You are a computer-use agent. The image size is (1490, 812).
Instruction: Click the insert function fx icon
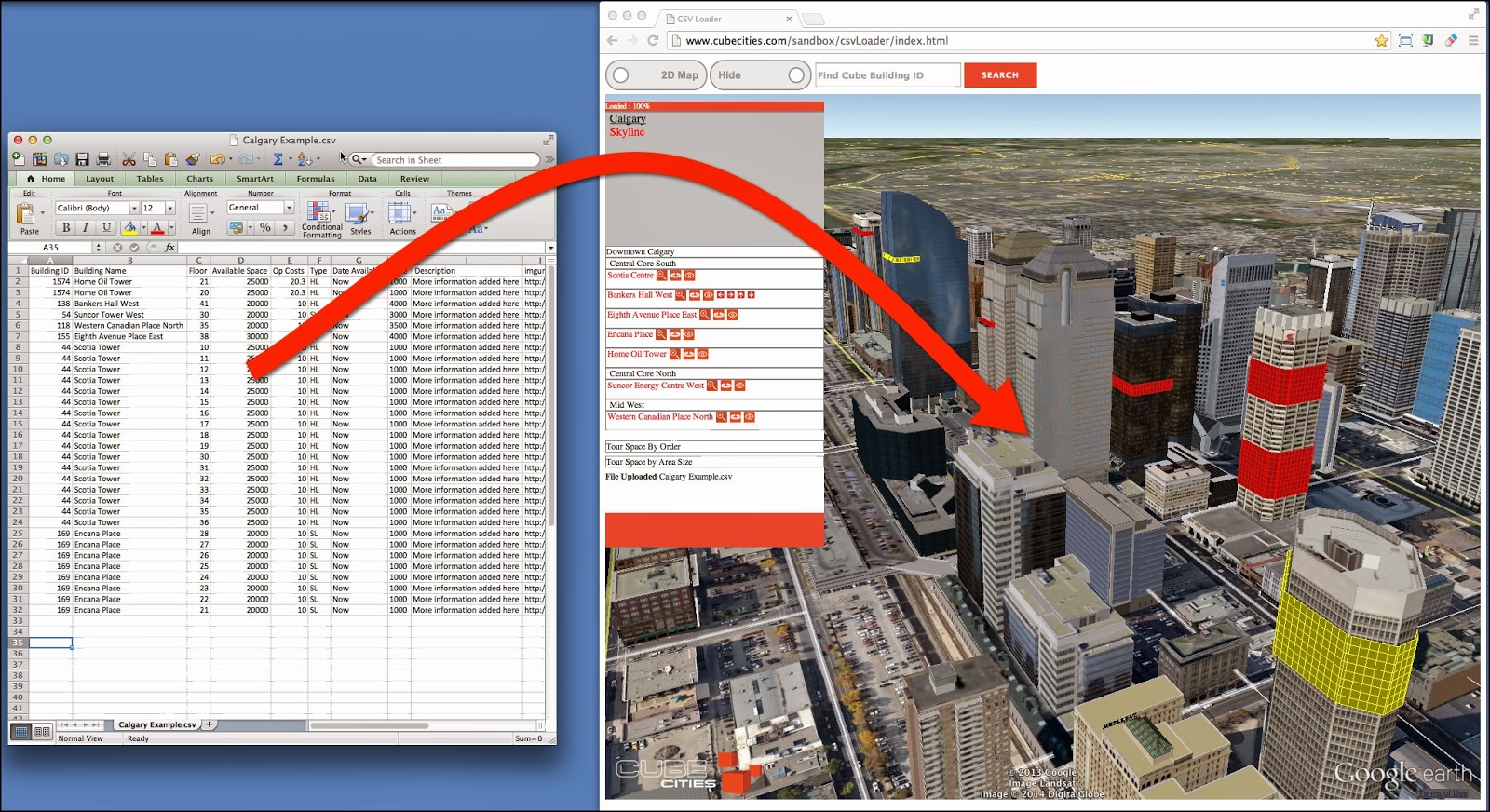click(x=169, y=248)
